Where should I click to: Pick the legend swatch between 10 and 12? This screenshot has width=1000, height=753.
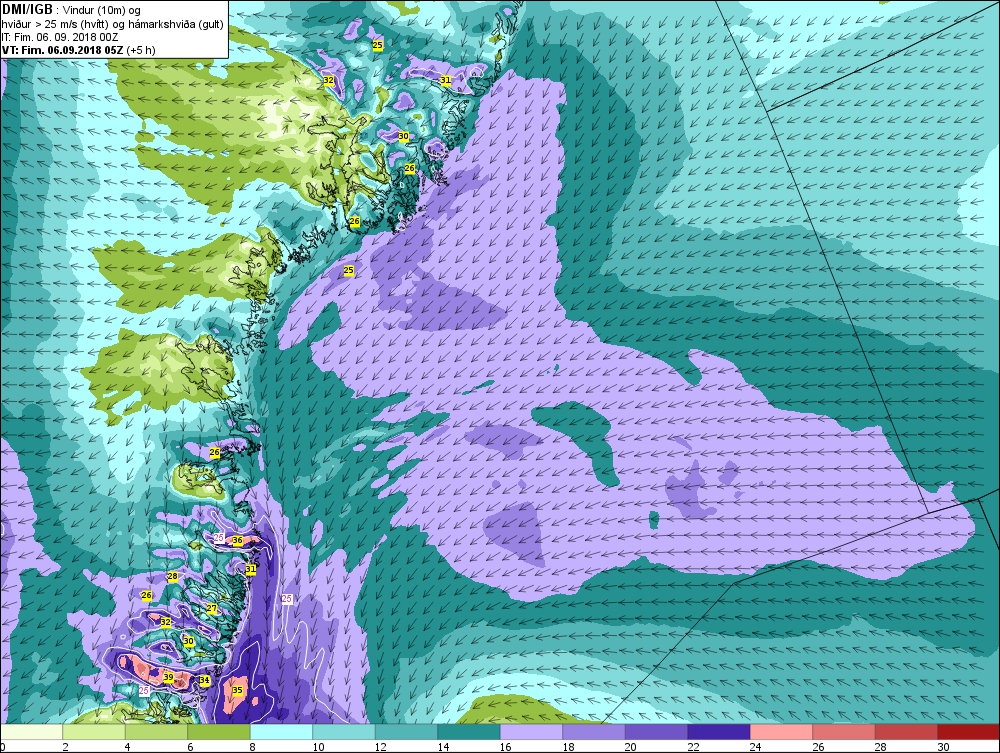tap(344, 731)
